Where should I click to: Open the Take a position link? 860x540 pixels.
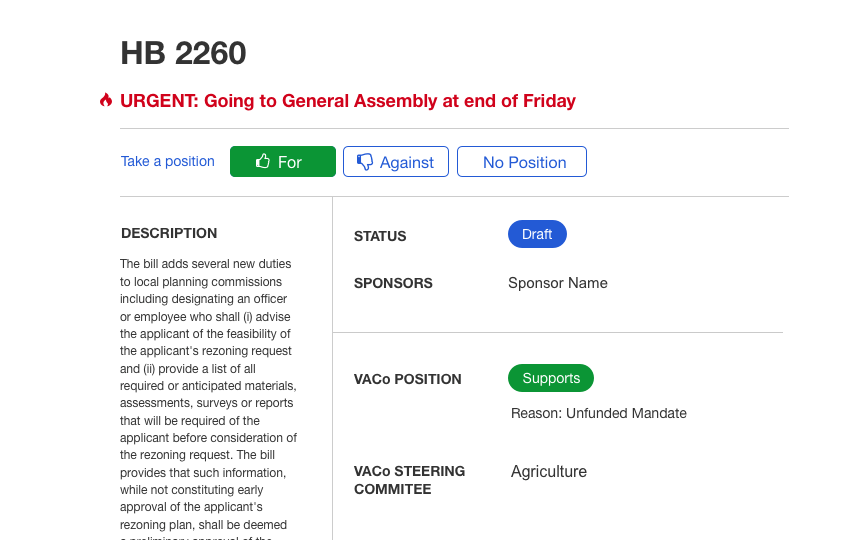point(168,161)
